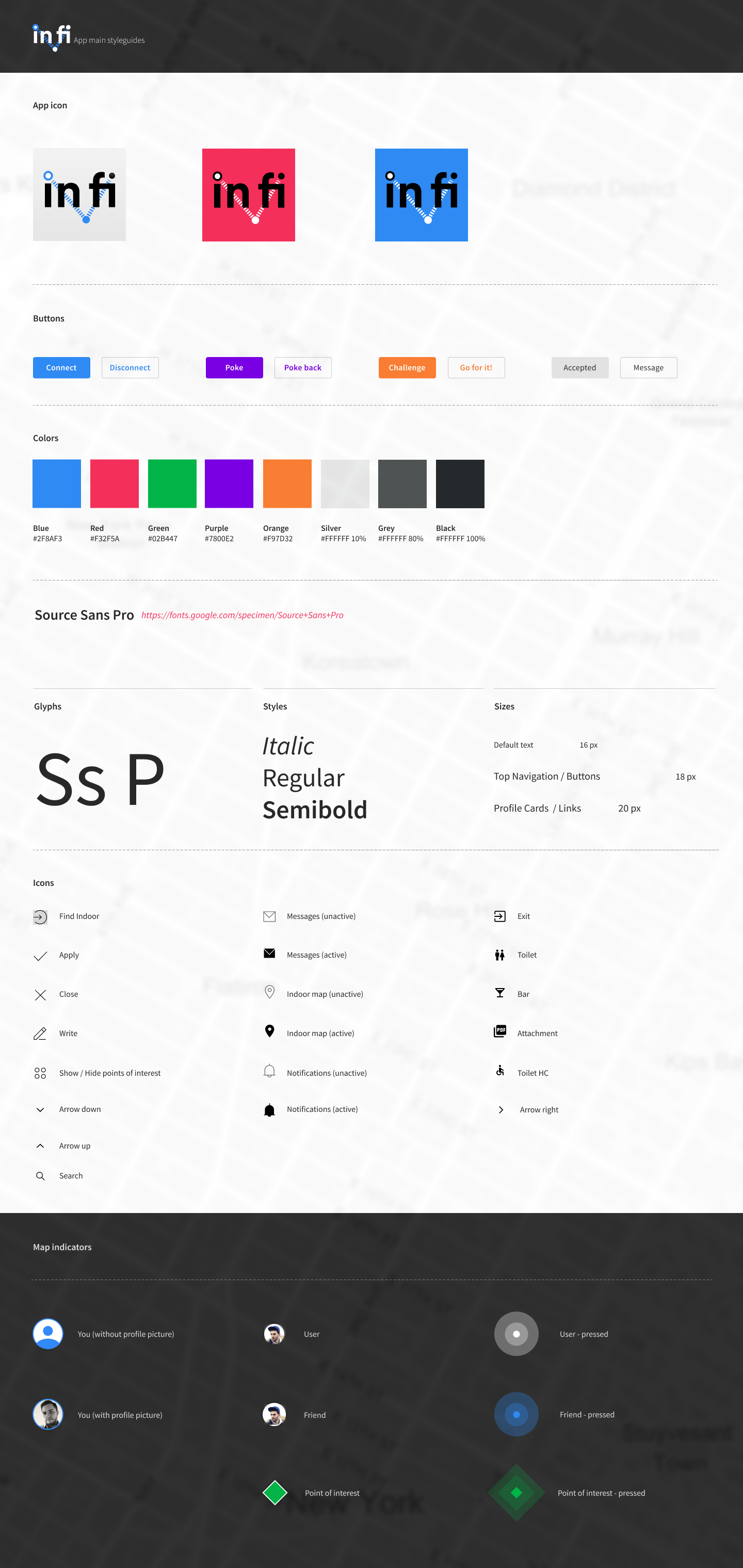
Task: Click the Bar cocktail glass icon
Action: click(x=499, y=993)
